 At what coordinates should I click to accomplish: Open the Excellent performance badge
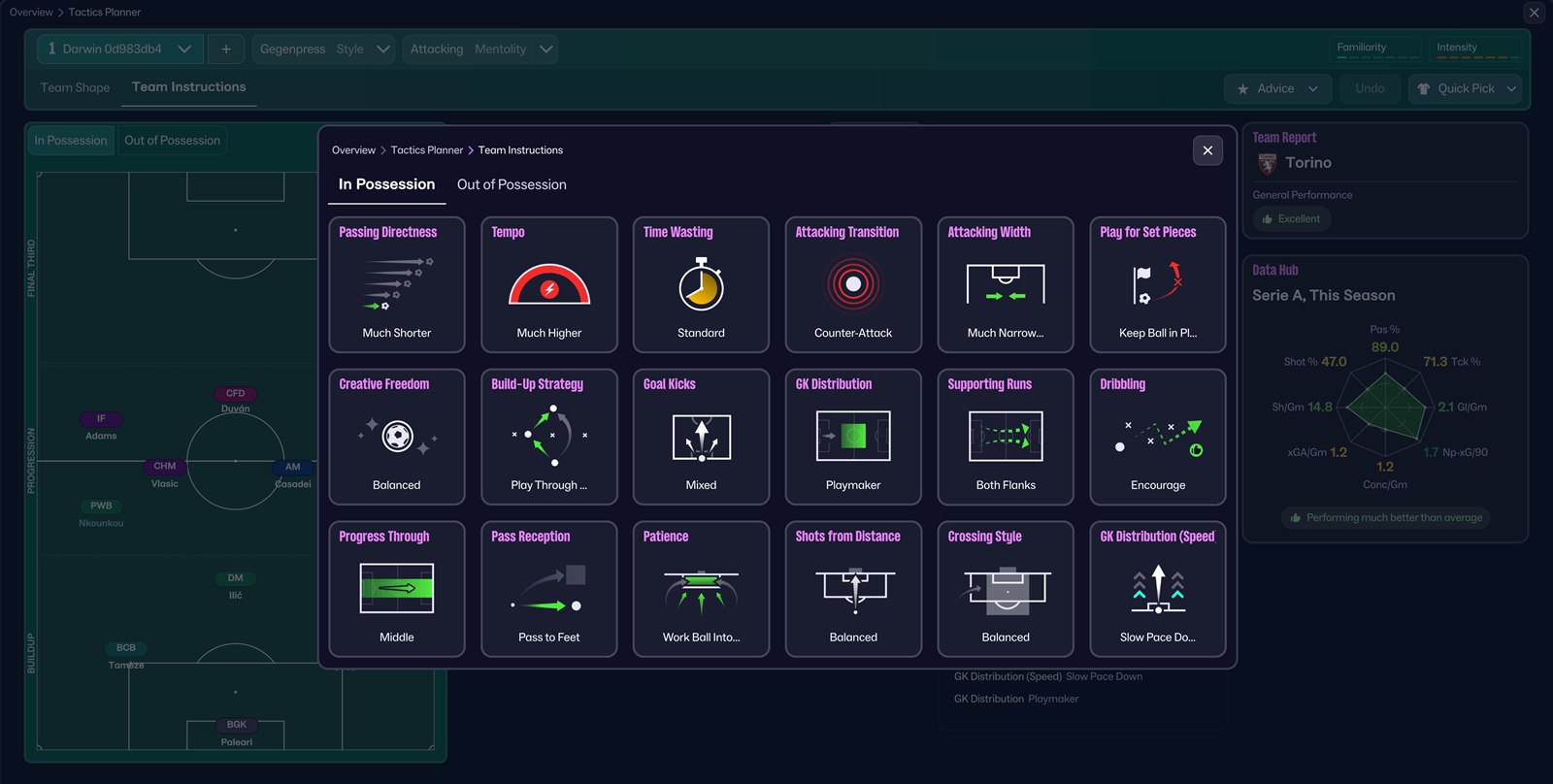click(x=1292, y=219)
